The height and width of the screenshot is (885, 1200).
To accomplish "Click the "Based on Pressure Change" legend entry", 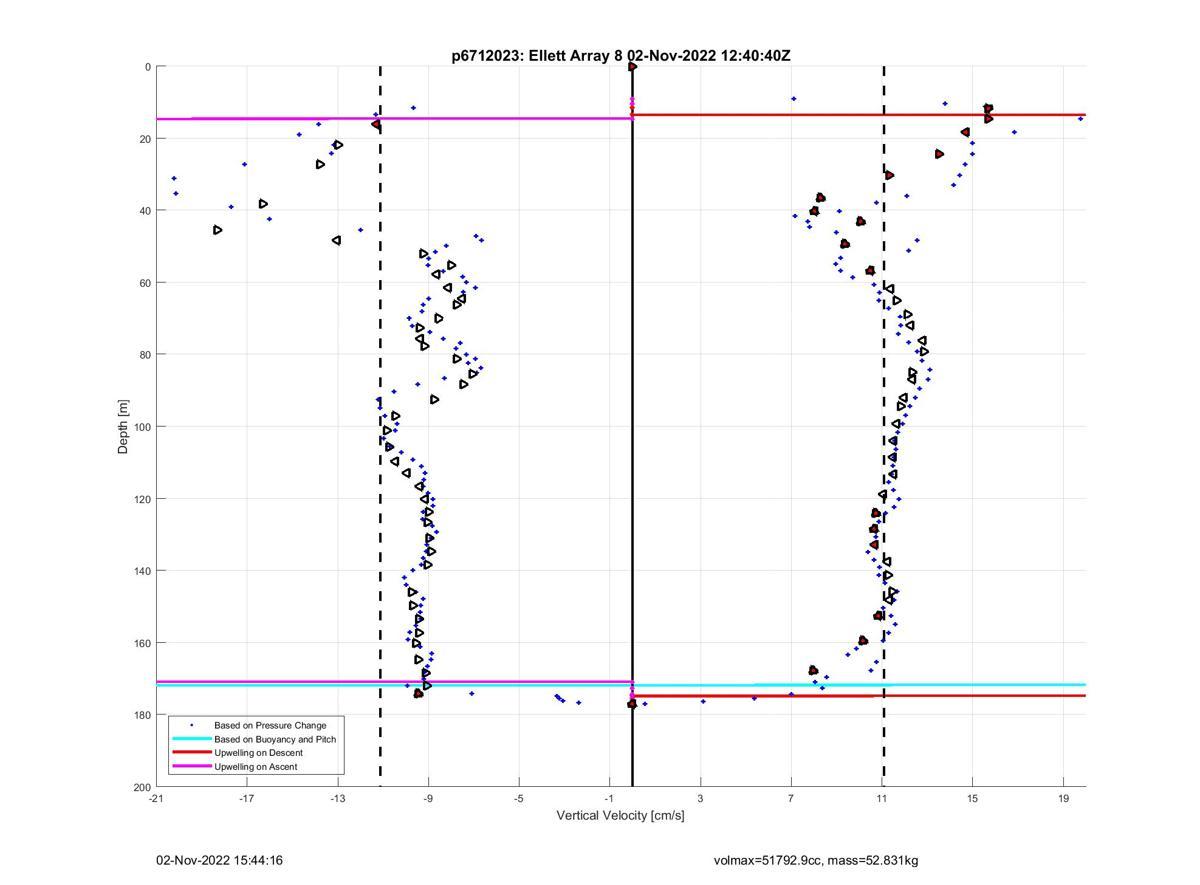I will pos(270,725).
